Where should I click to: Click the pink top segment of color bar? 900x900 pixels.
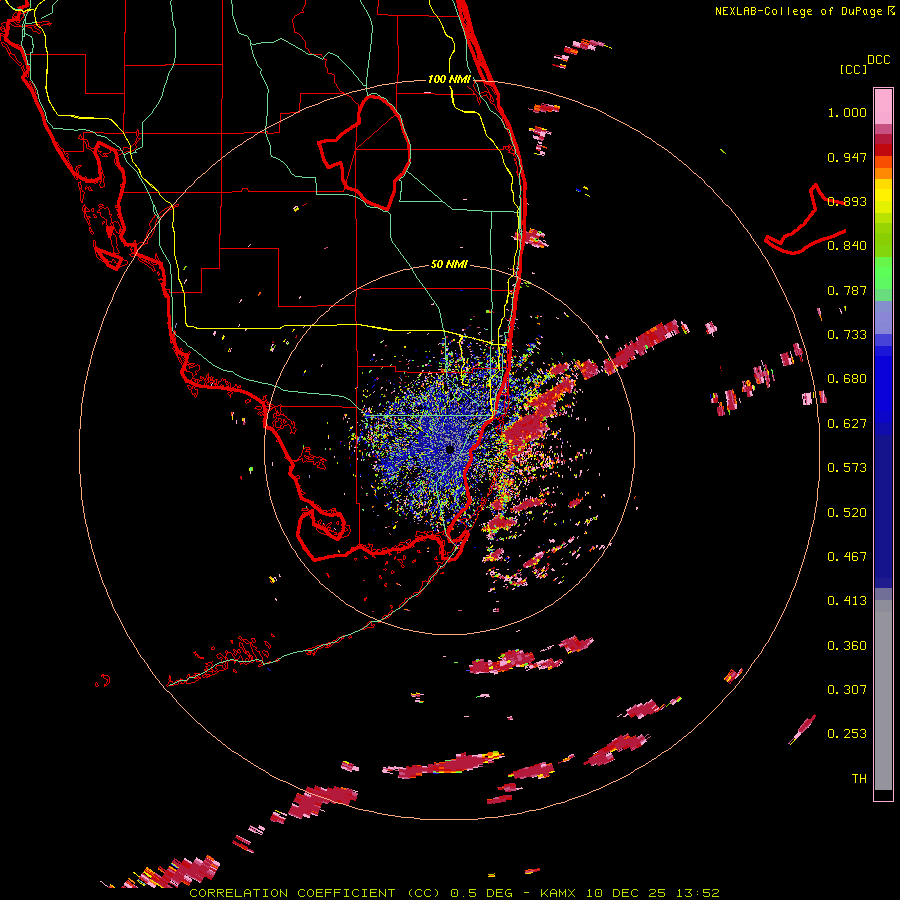point(883,106)
